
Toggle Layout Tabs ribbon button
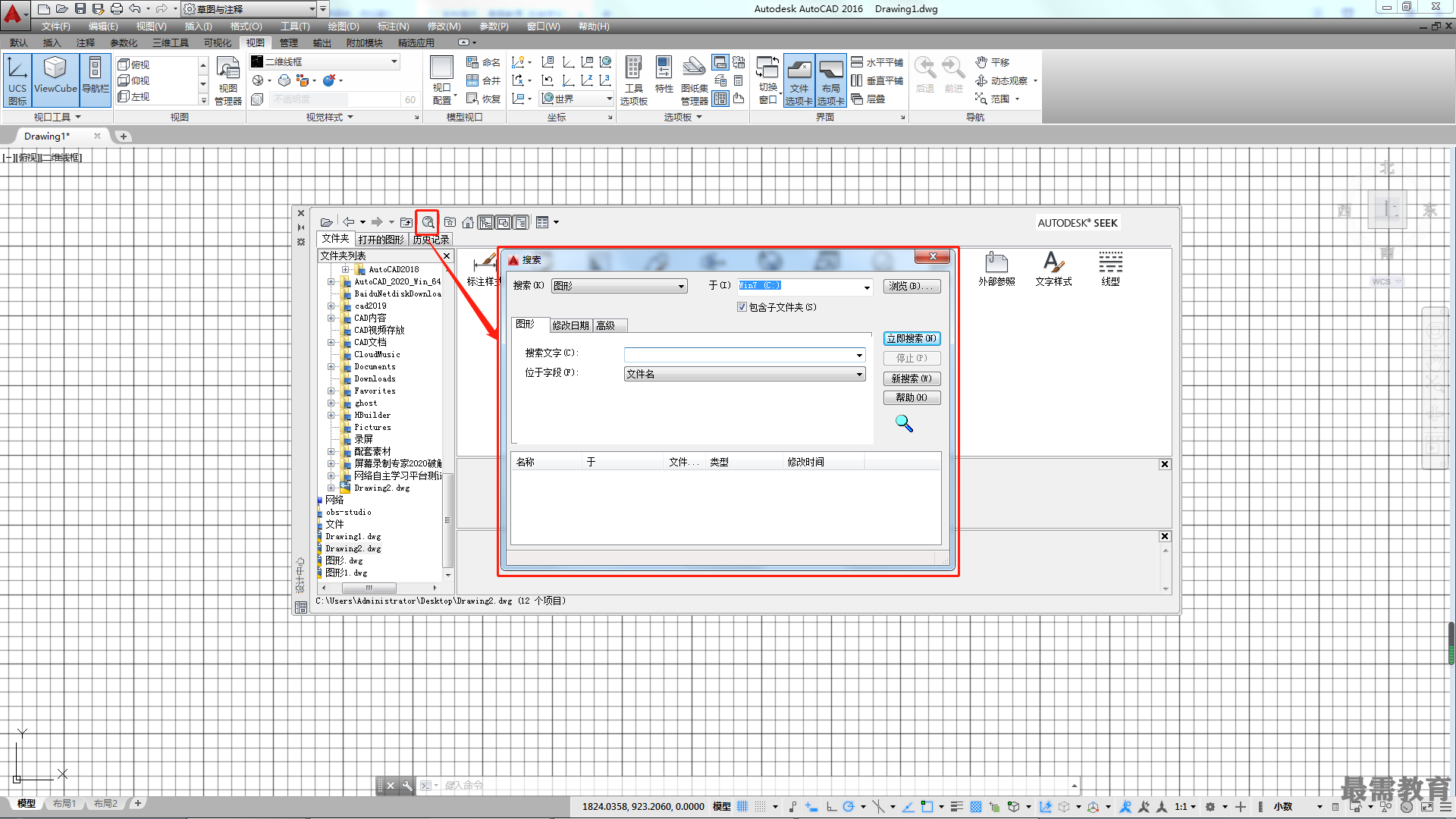pyautogui.click(x=831, y=80)
